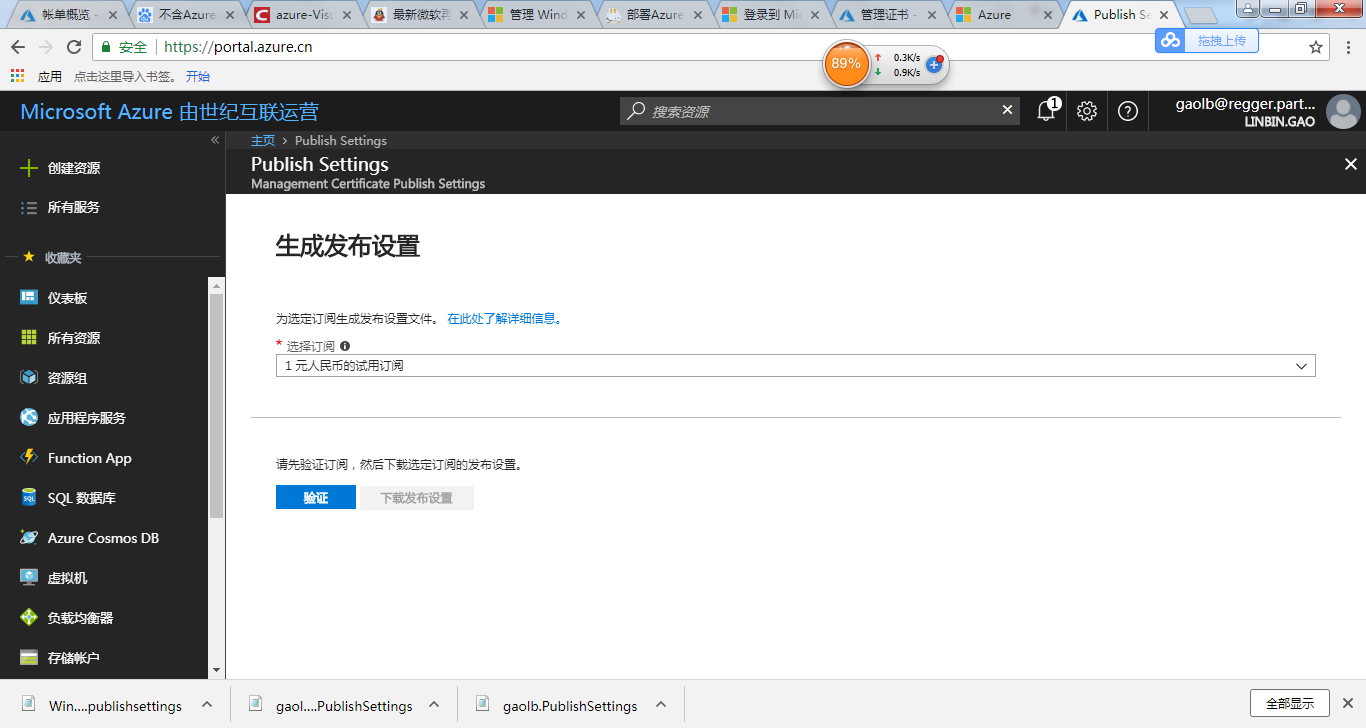Open the 应用 apps bookmark icon
The image size is (1366, 728).
17,76
